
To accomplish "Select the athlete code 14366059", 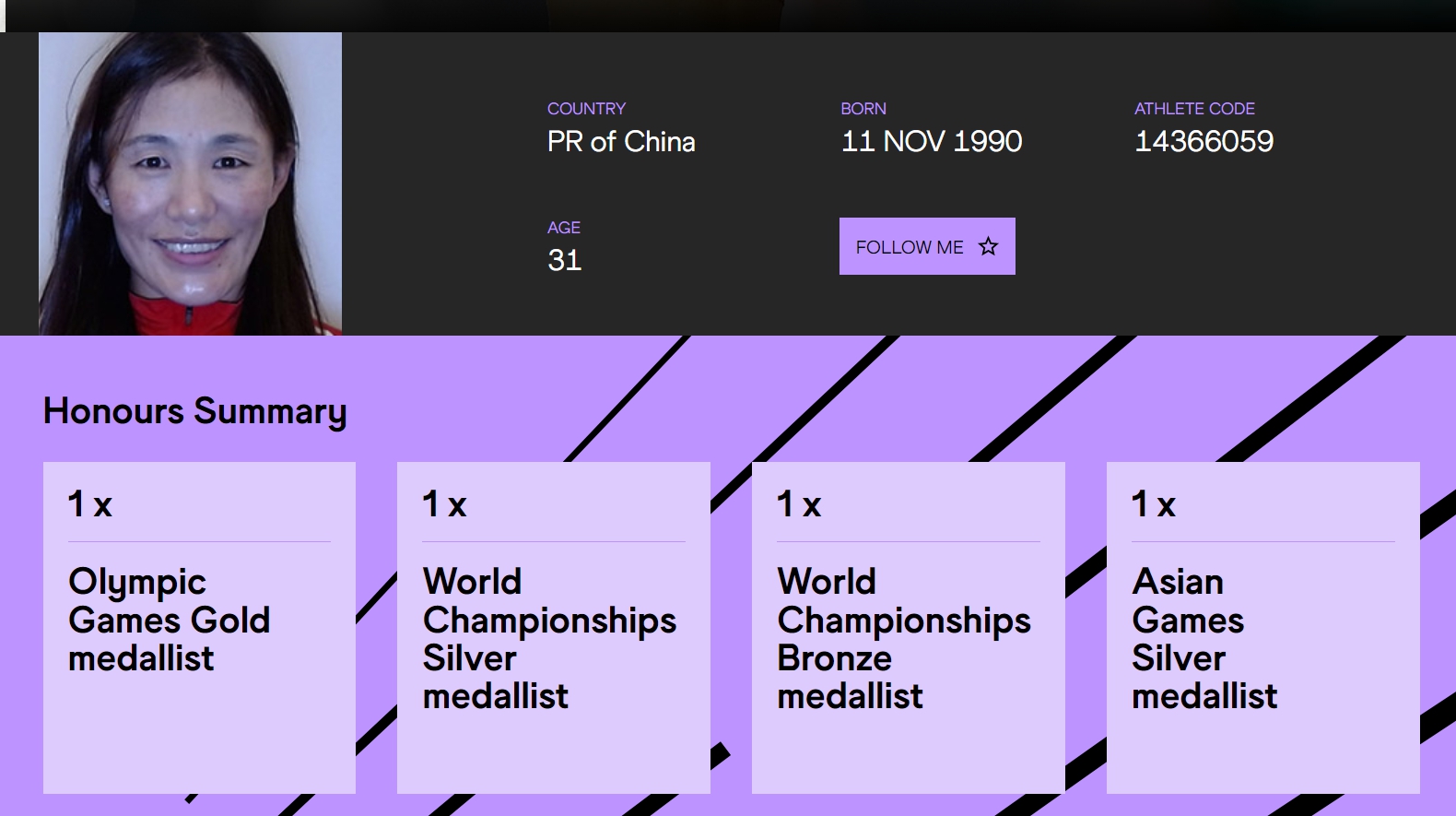I will (x=1204, y=142).
